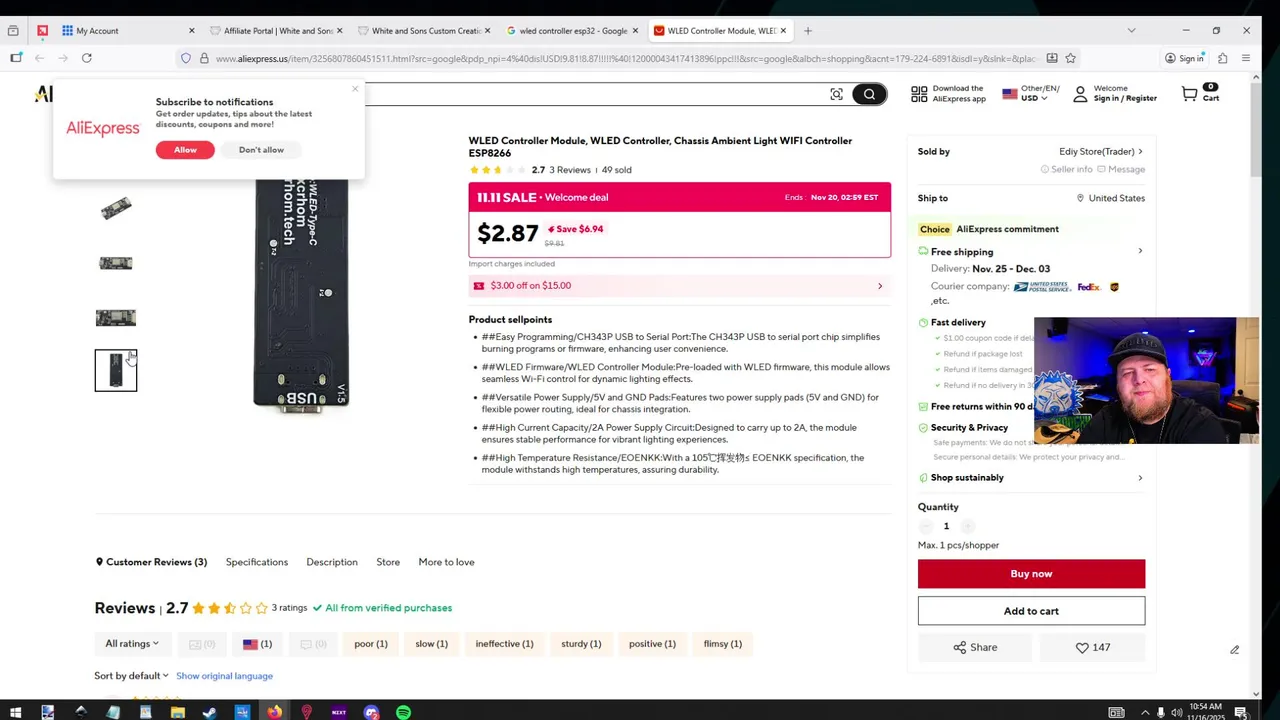Click the Add to cart button
Image resolution: width=1280 pixels, height=720 pixels.
pyautogui.click(x=1031, y=611)
